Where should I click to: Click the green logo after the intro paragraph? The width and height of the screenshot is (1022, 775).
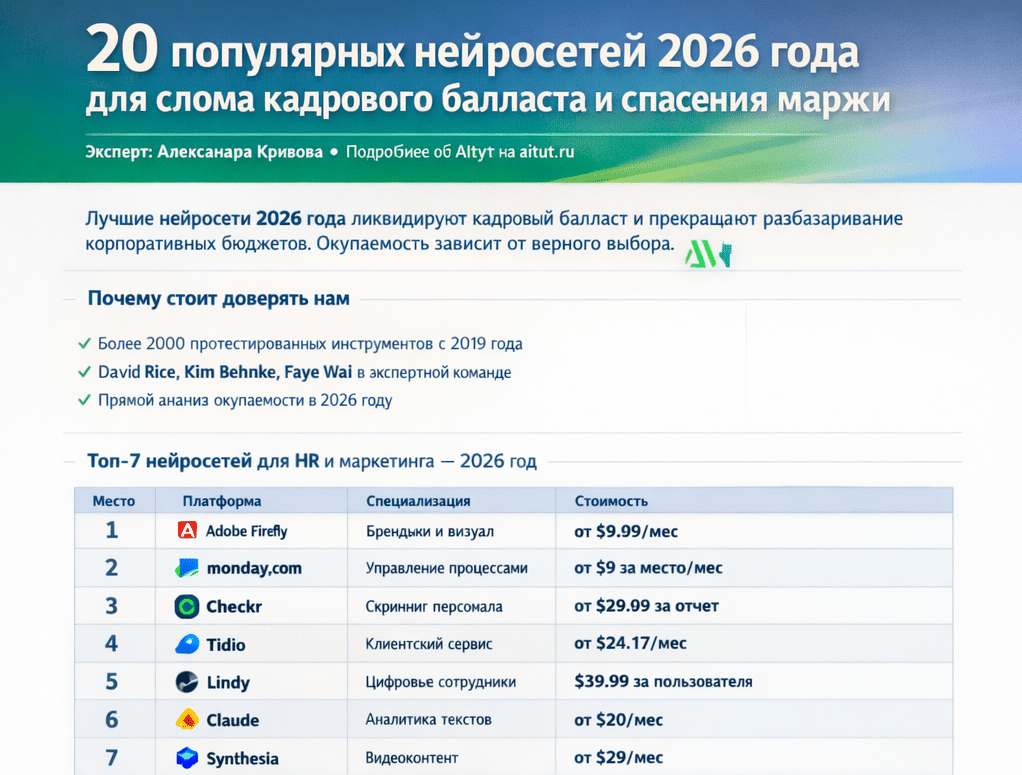point(708,256)
